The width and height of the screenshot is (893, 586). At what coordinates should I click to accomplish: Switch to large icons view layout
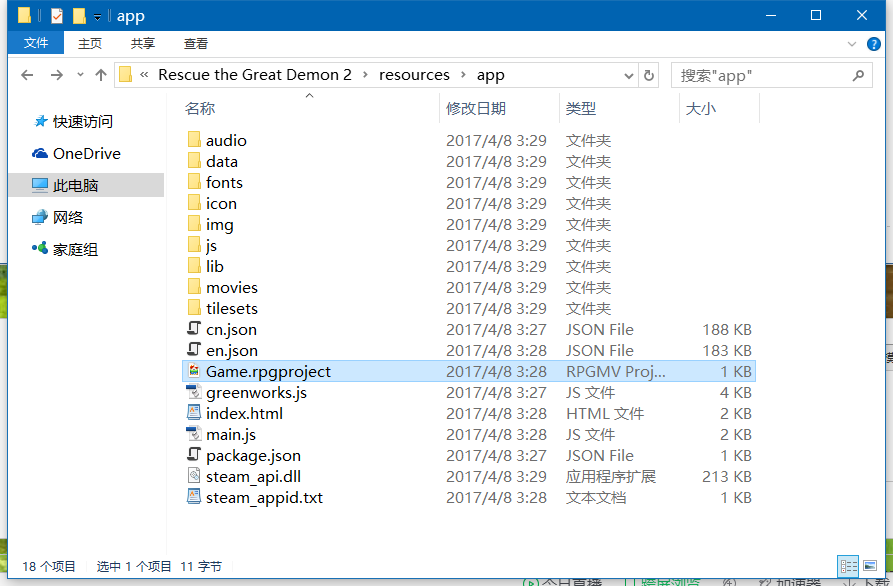(870, 565)
